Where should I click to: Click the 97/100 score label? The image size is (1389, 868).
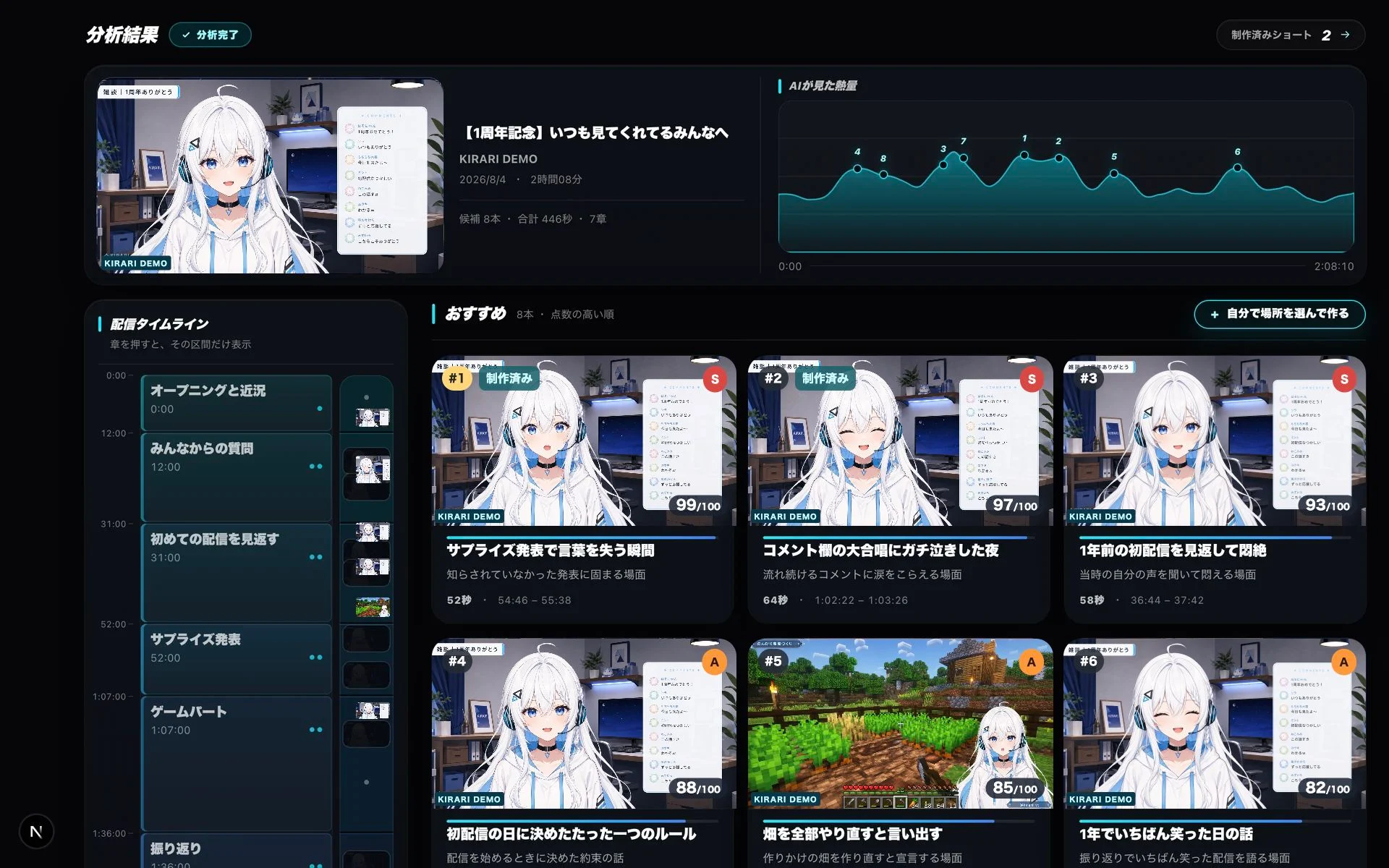(1014, 505)
